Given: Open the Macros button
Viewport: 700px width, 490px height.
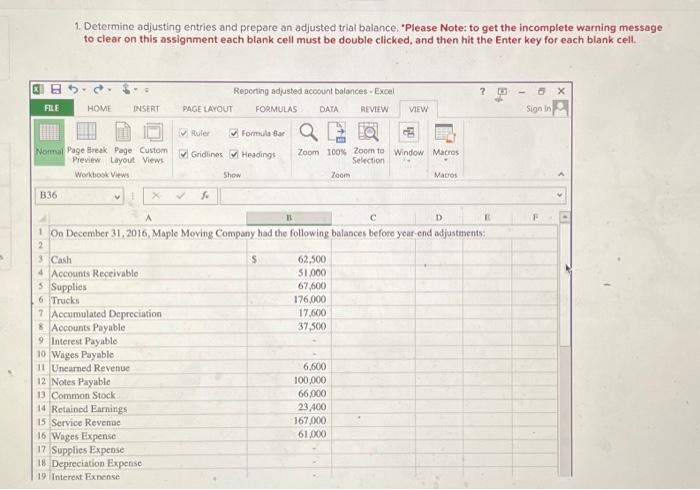Looking at the screenshot, I should pyautogui.click(x=446, y=140).
